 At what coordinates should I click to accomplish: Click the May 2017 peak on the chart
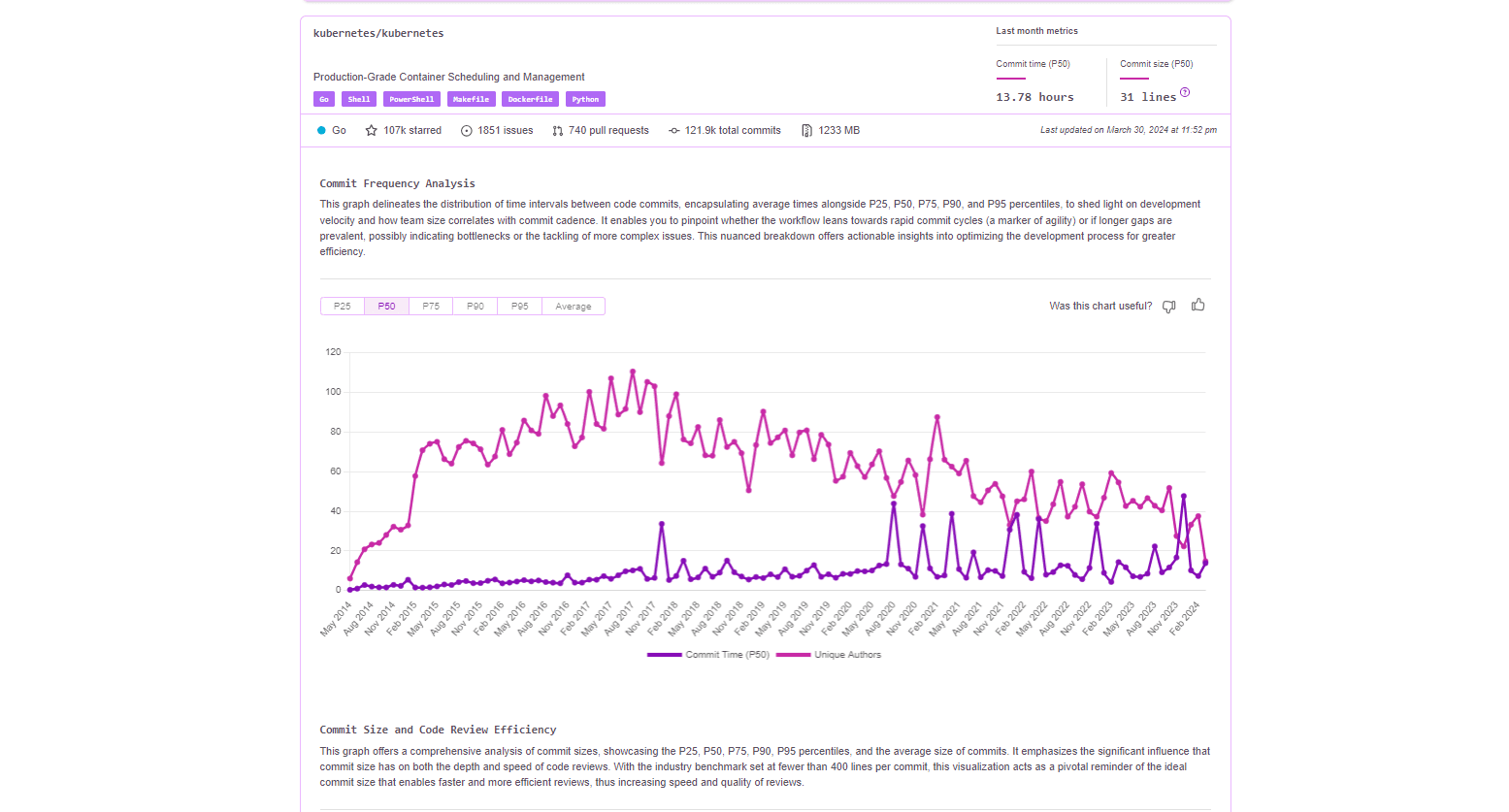tap(611, 378)
